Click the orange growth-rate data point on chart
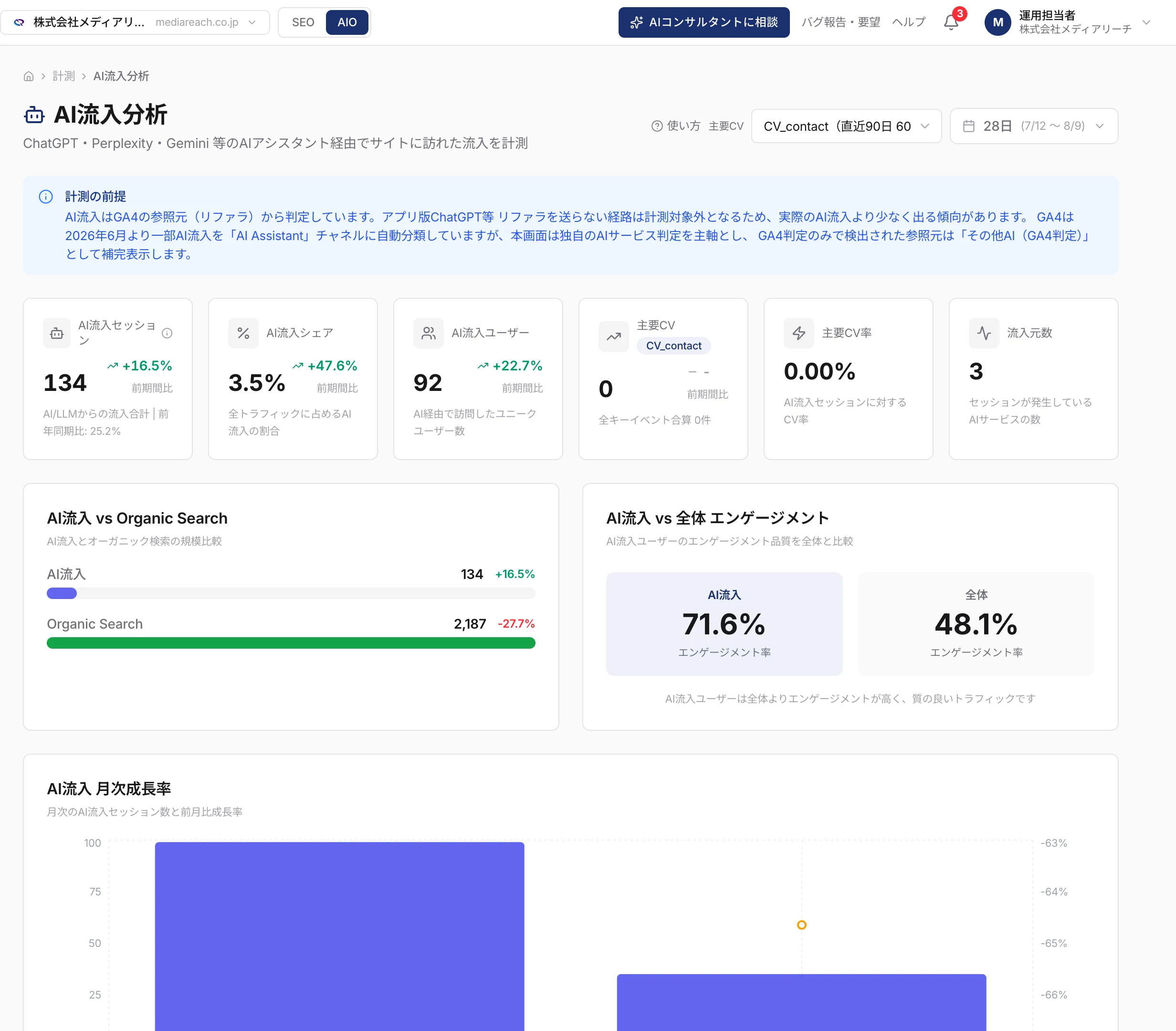 tap(801, 925)
